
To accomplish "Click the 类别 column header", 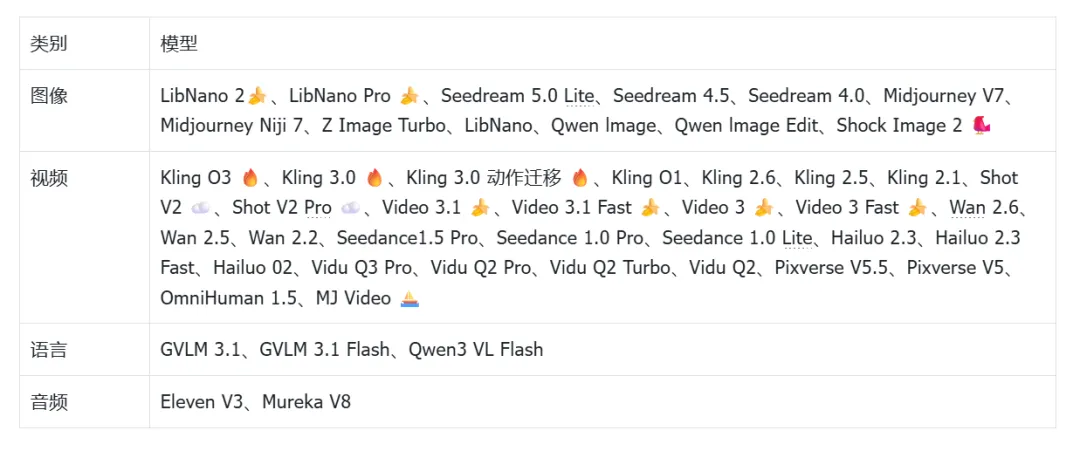I will [x=49, y=44].
